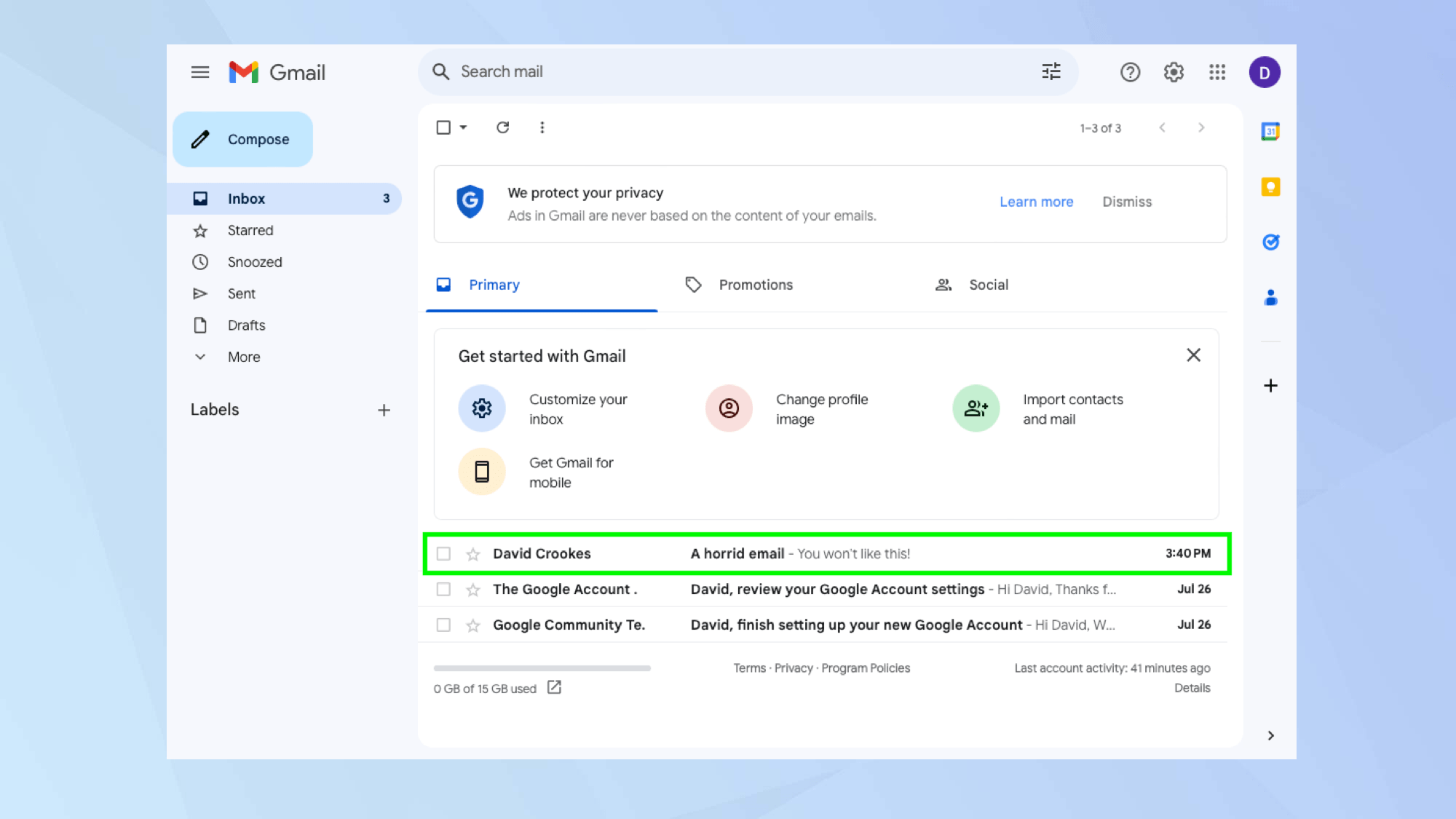Open the Help icon
The height and width of the screenshot is (819, 1456).
point(1130,71)
